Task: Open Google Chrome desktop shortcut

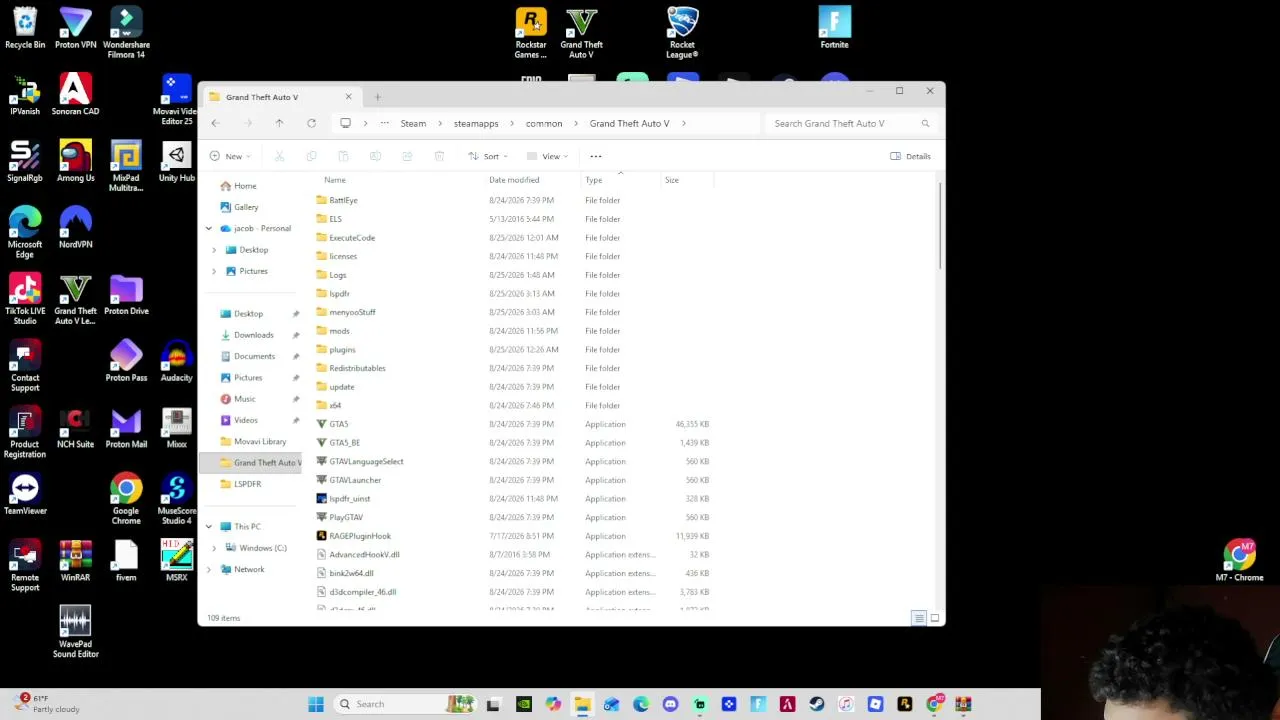Action: tap(126, 499)
